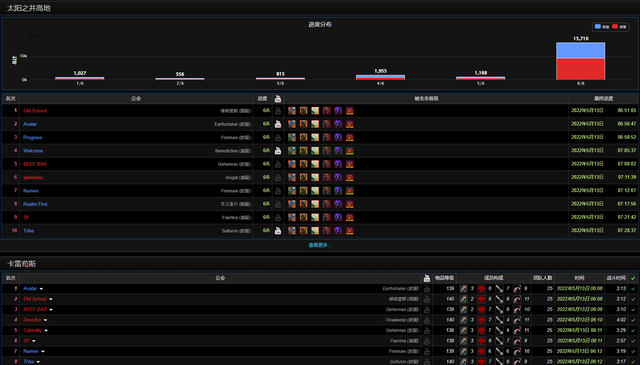Open spineless guild link in progress table
Image resolution: width=640 pixels, height=365 pixels.
(x=33, y=178)
